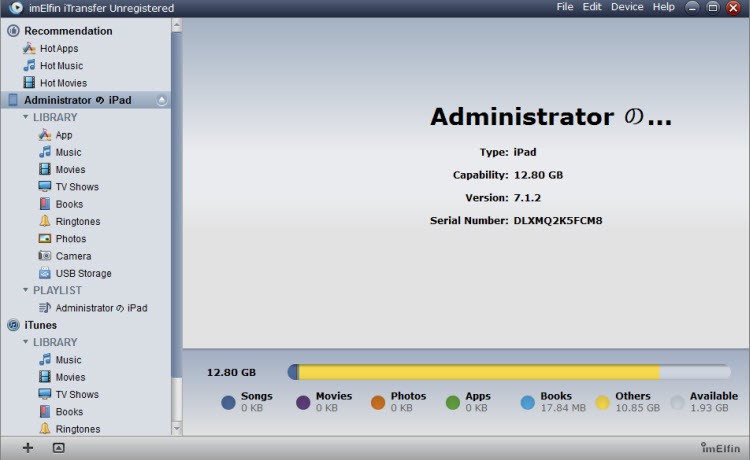This screenshot has width=750, height=460.
Task: Click the plus add button
Action: point(28,448)
